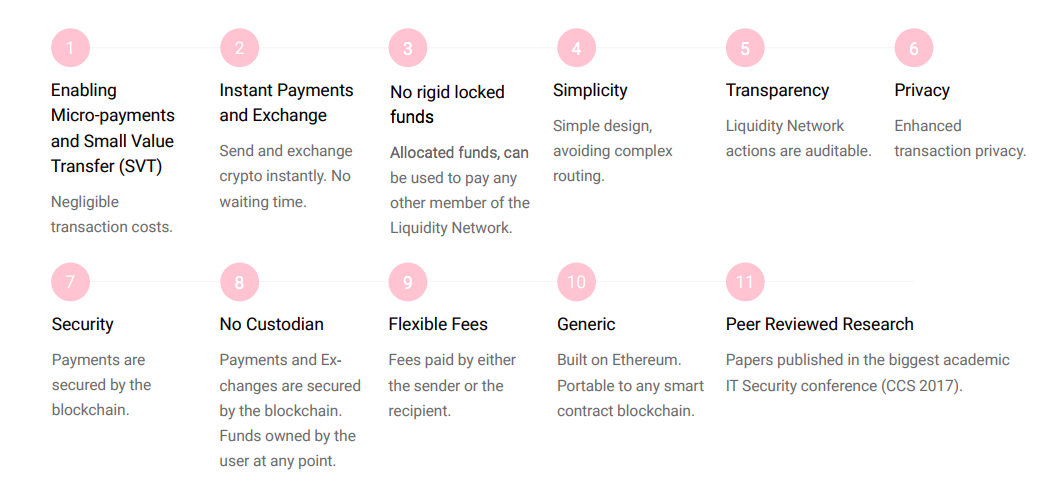The image size is (1052, 486).
Task: Click the Generic heading text
Action: [586, 324]
